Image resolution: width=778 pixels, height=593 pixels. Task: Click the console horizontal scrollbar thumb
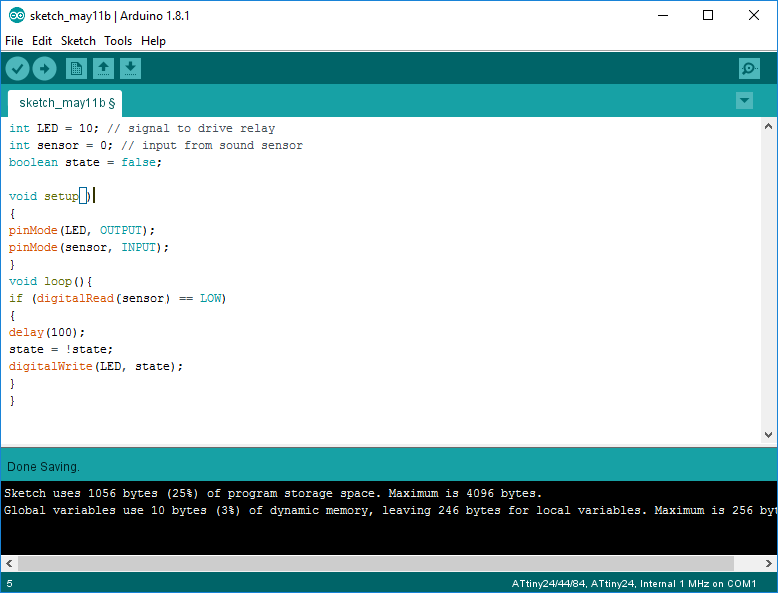[x=376, y=563]
